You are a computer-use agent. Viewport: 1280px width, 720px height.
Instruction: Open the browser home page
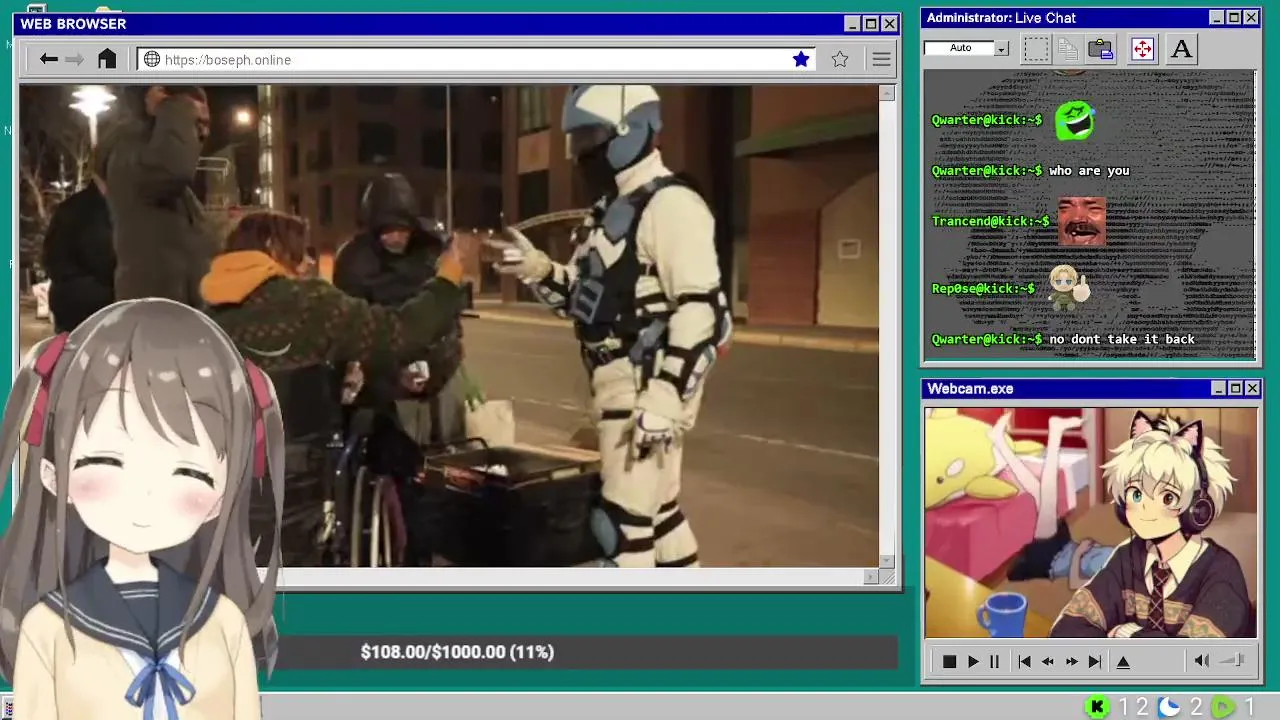(107, 59)
